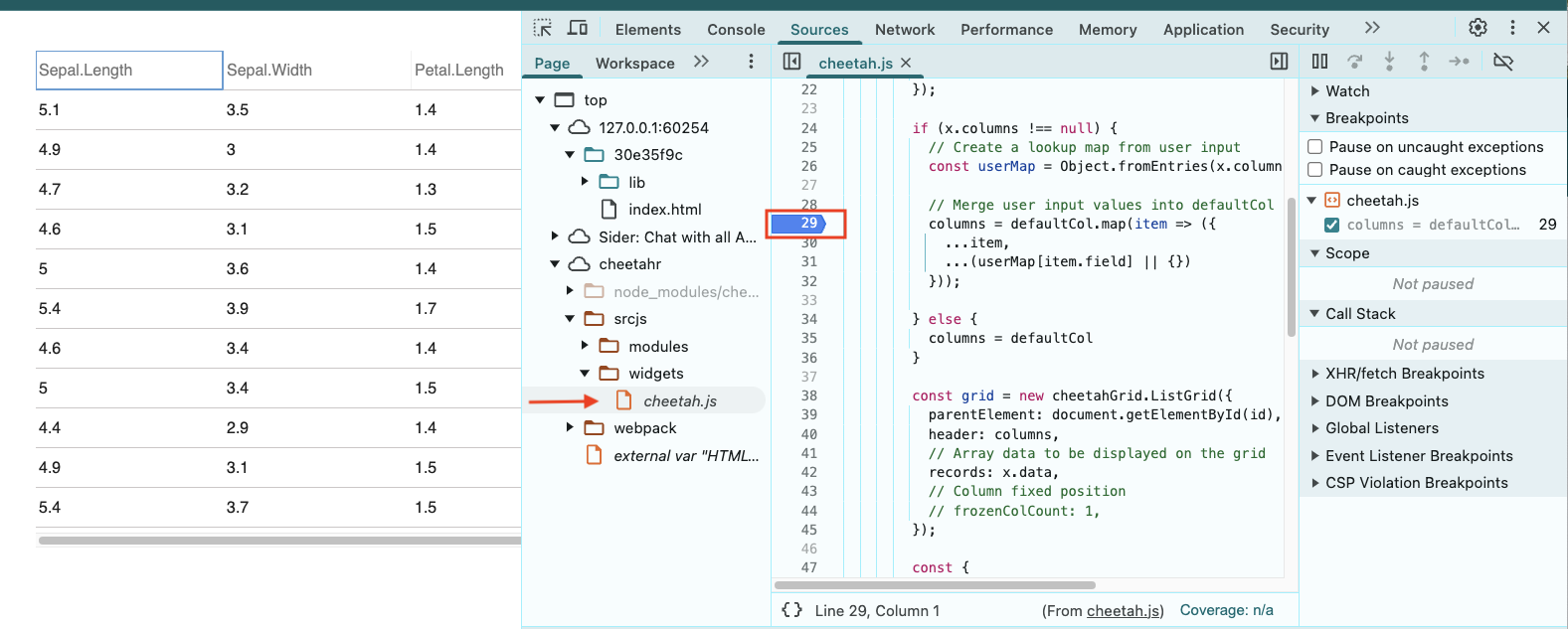Open the cheetah.js source link
The width and height of the screenshot is (1568, 629).
click(x=1123, y=611)
